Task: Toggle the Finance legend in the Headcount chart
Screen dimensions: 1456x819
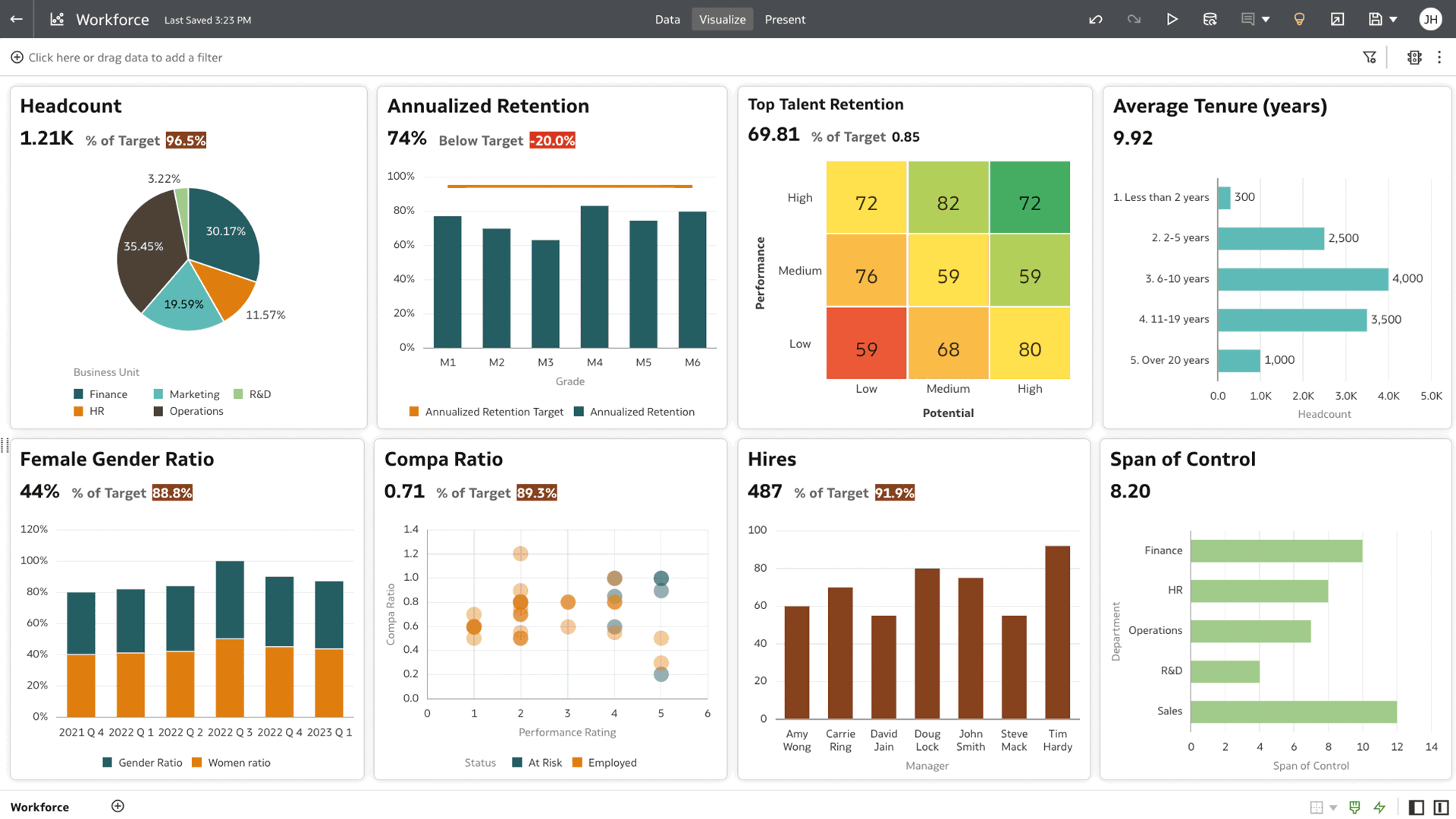Action: click(102, 394)
